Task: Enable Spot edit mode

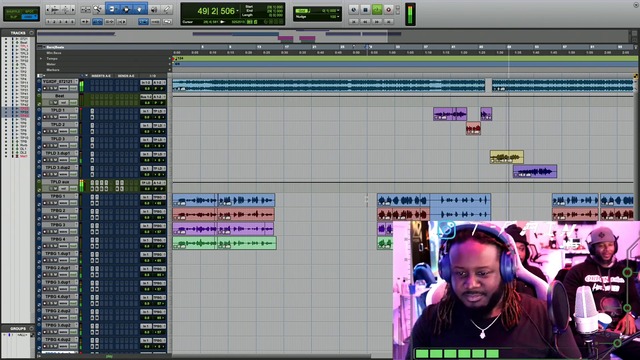Action: tap(29, 11)
